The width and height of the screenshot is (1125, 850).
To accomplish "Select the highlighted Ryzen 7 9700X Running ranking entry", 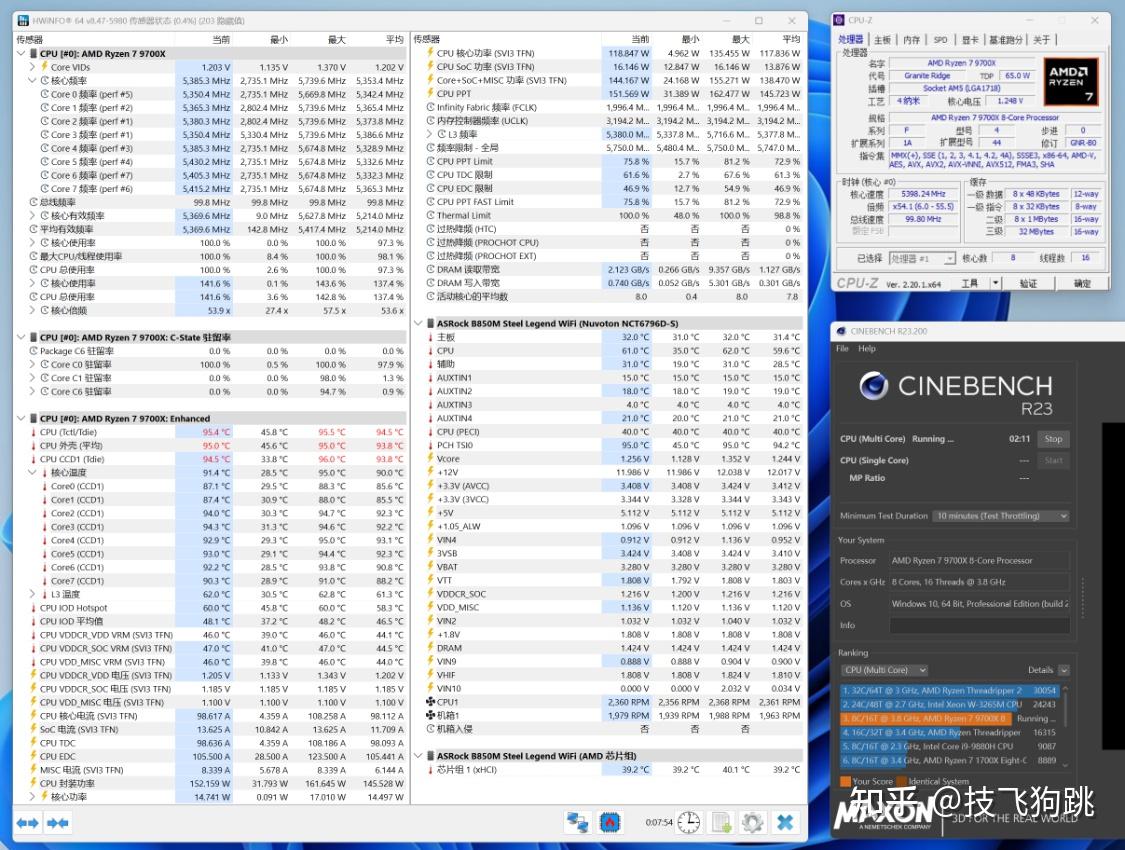I will tap(949, 719).
